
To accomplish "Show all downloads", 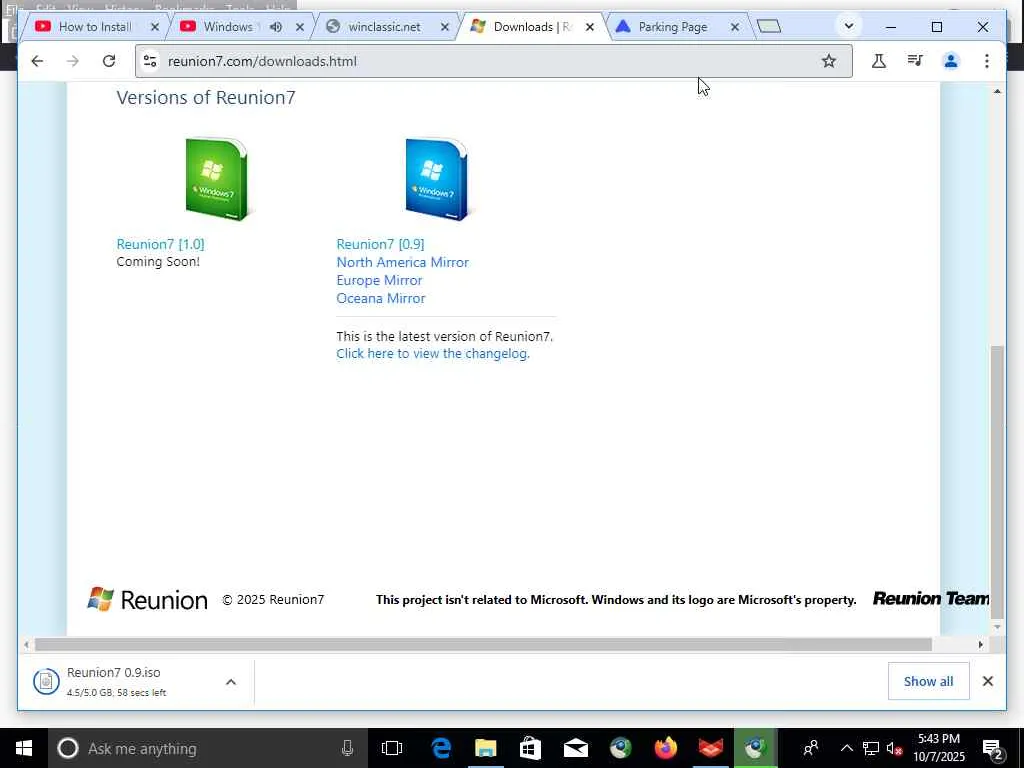I will 928,682.
